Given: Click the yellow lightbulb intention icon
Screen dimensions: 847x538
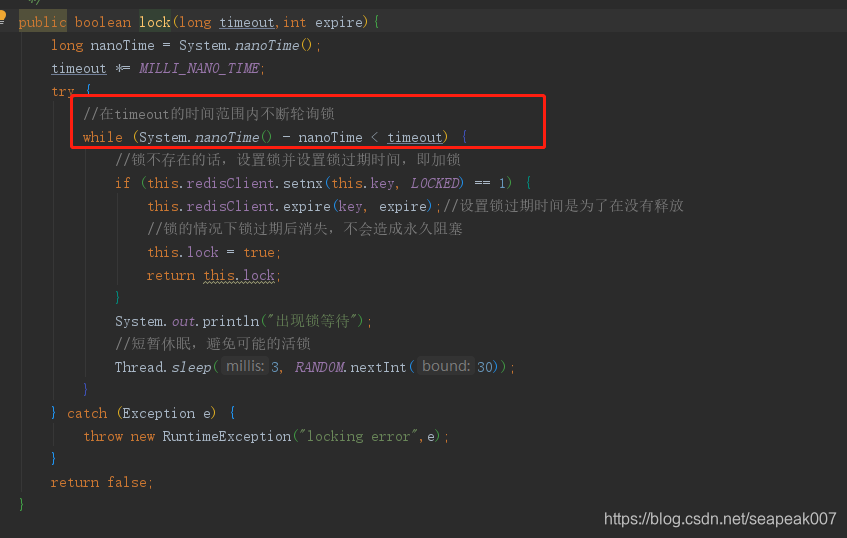Looking at the screenshot, I should pyautogui.click(x=2, y=16).
